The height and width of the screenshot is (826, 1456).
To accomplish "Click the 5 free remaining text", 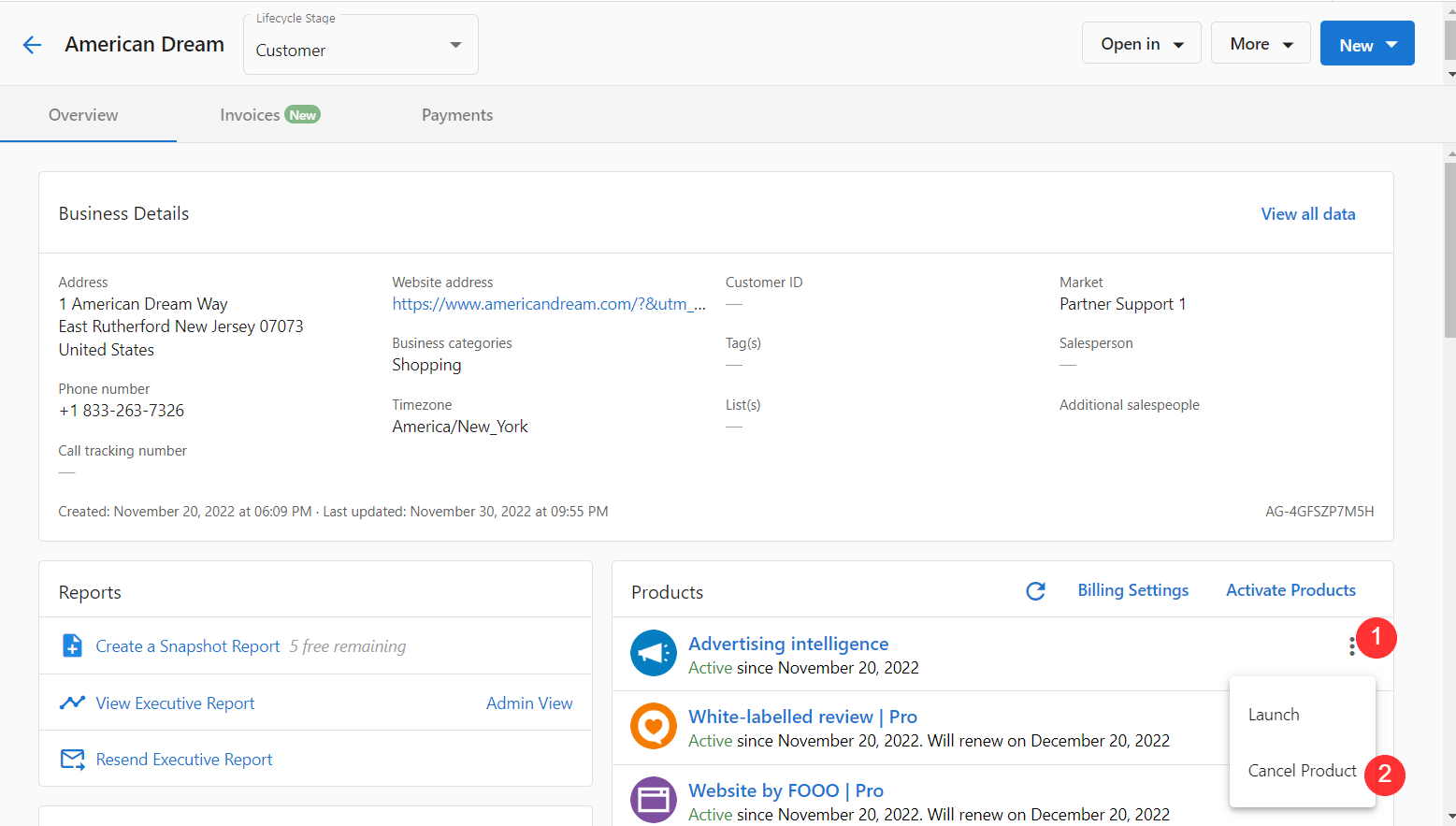I will click(x=348, y=646).
